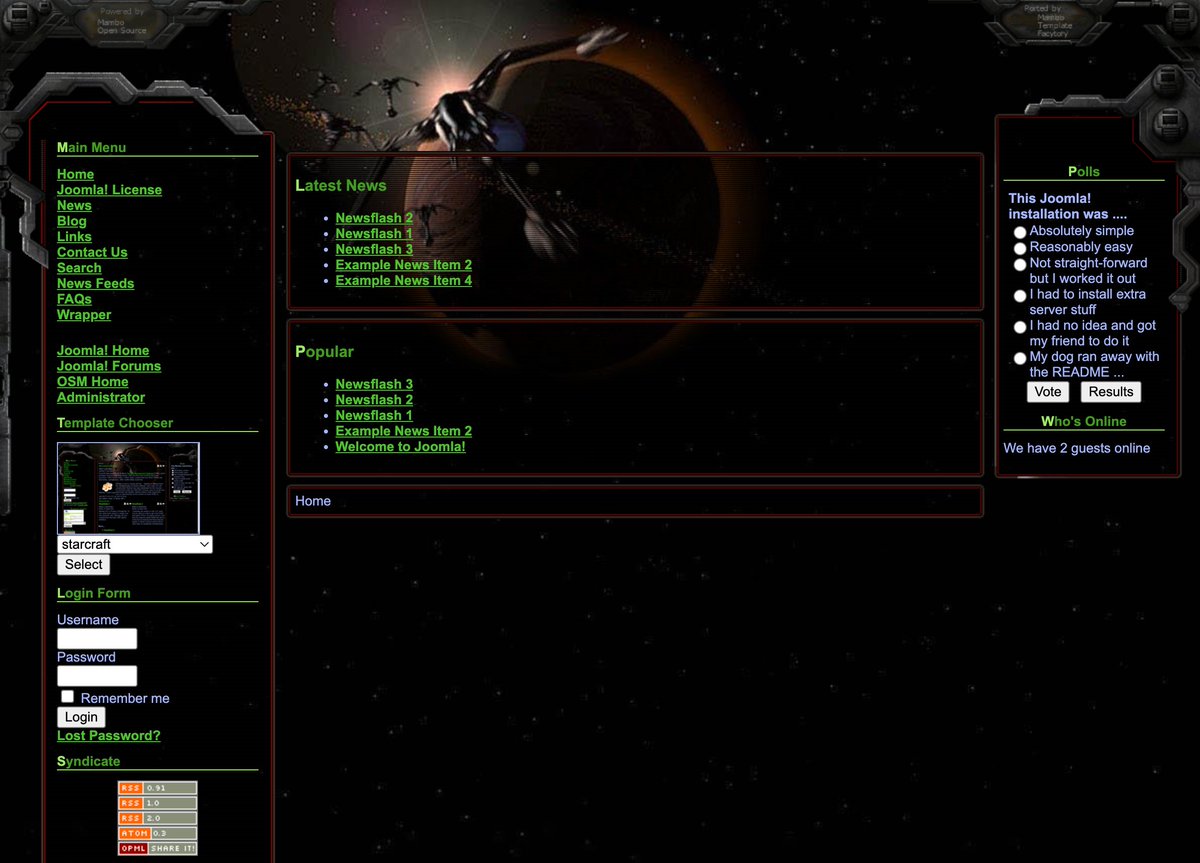Open the RSS 1.0 feed badge

coord(157,803)
